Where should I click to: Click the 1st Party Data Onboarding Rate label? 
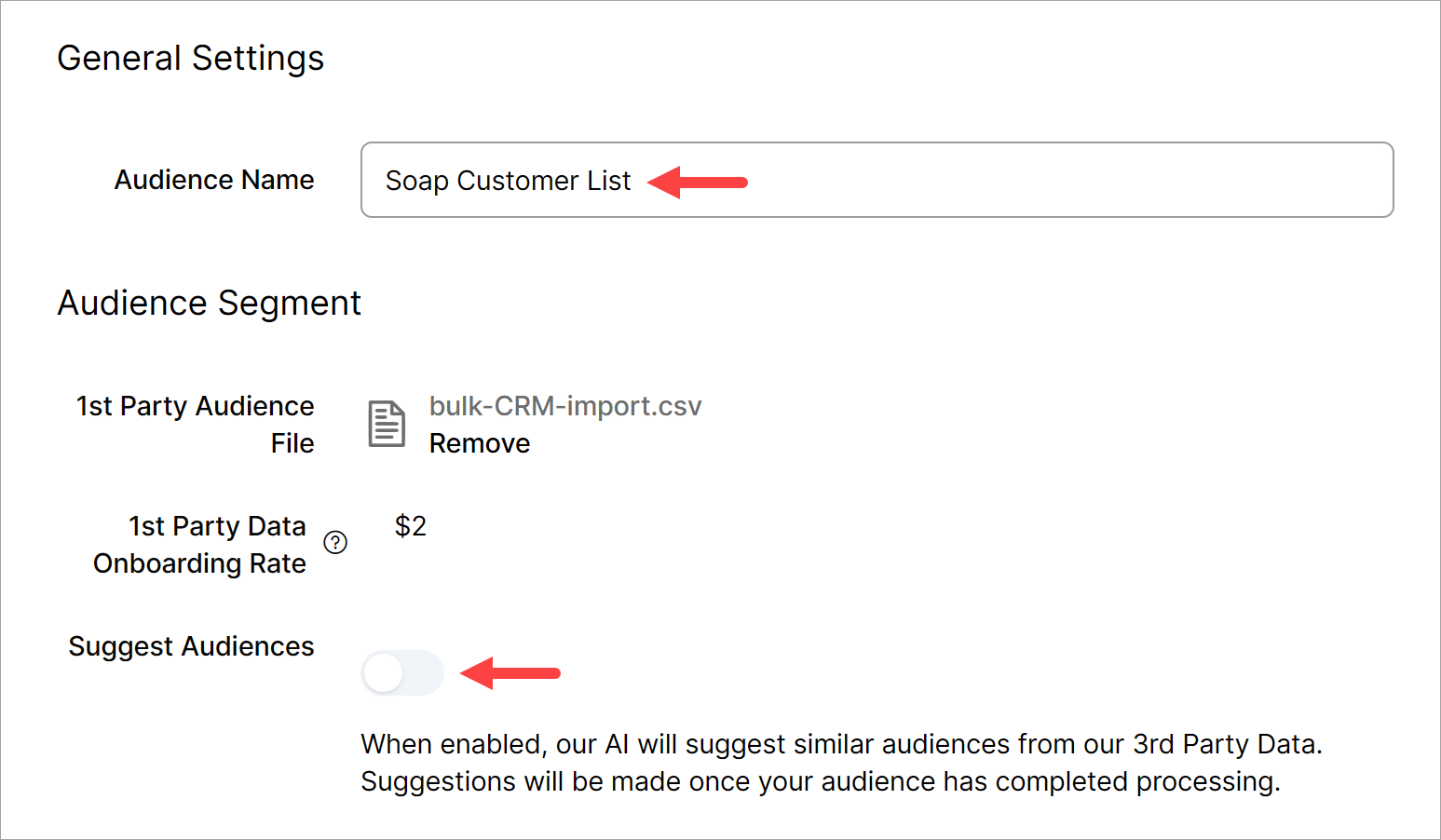coord(200,545)
